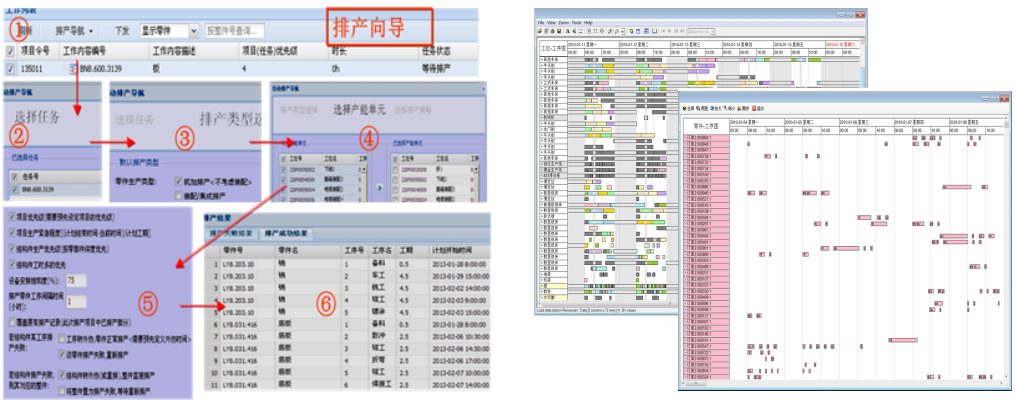This screenshot has width=1016, height=403.
Task: Click the 下发 toolbar button
Action: tap(122, 31)
